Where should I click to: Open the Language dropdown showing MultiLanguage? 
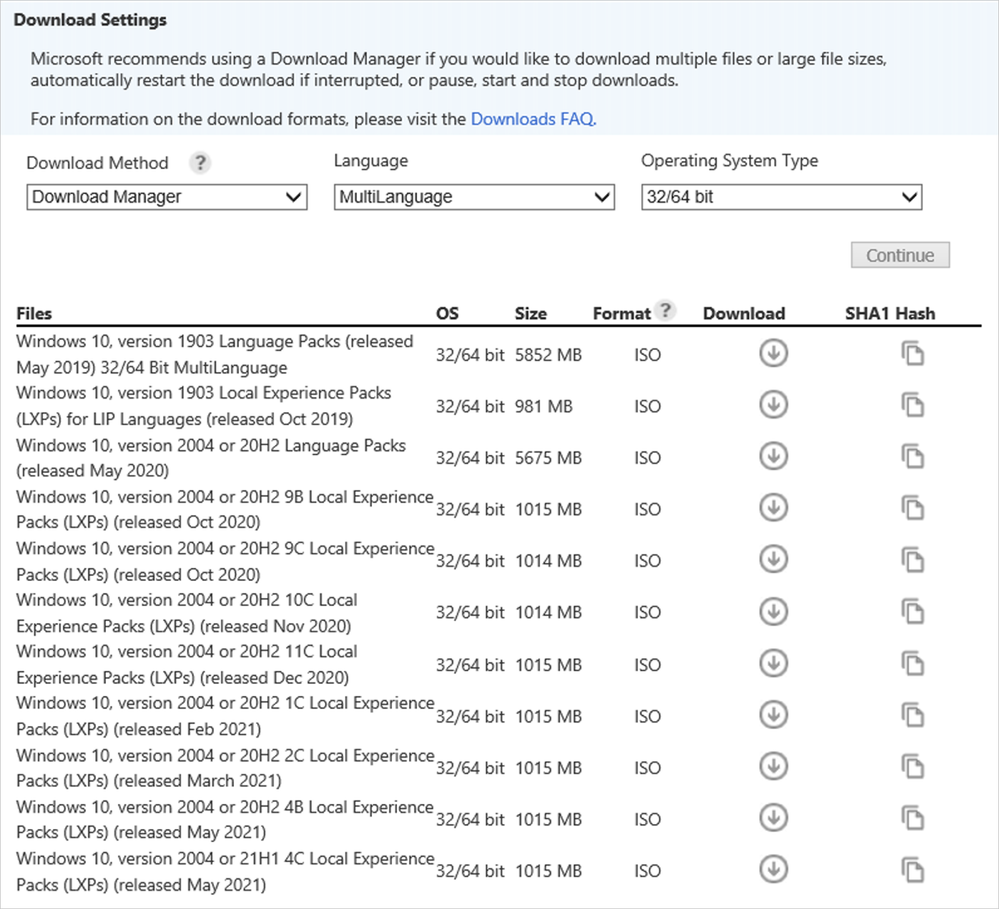474,197
